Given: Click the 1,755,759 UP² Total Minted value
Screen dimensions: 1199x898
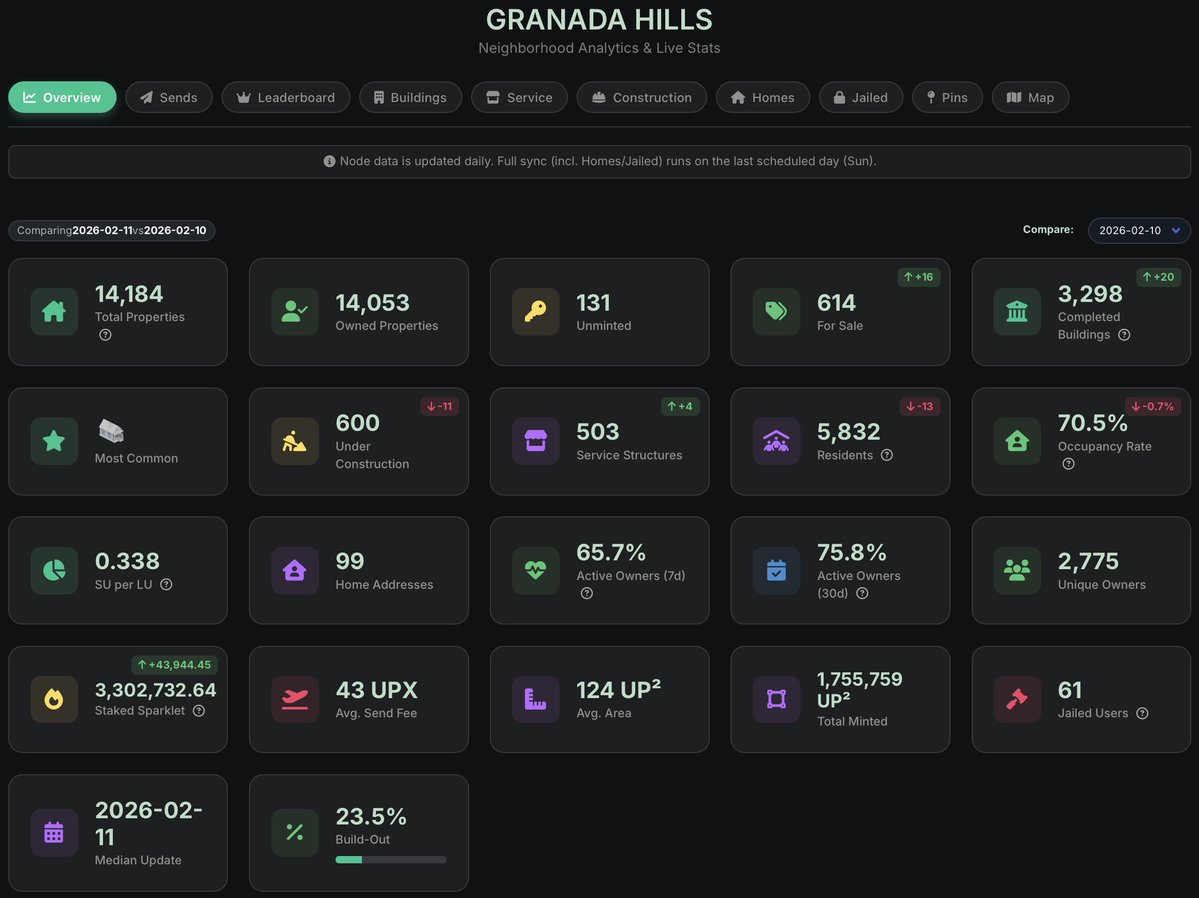Looking at the screenshot, I should click(859, 689).
